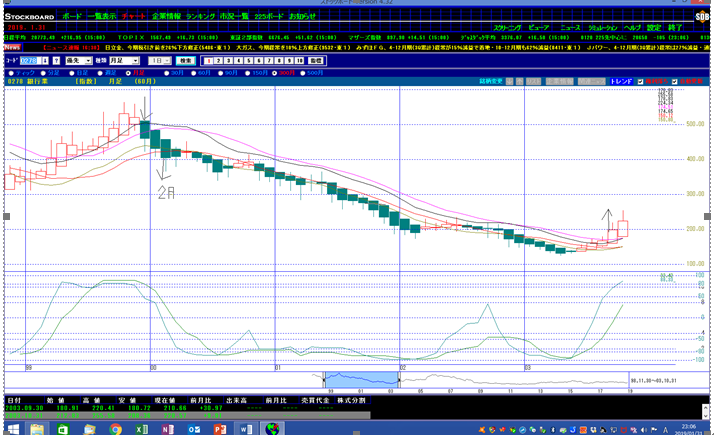
Task: Open OneNote from the taskbar
Action: click(168, 429)
